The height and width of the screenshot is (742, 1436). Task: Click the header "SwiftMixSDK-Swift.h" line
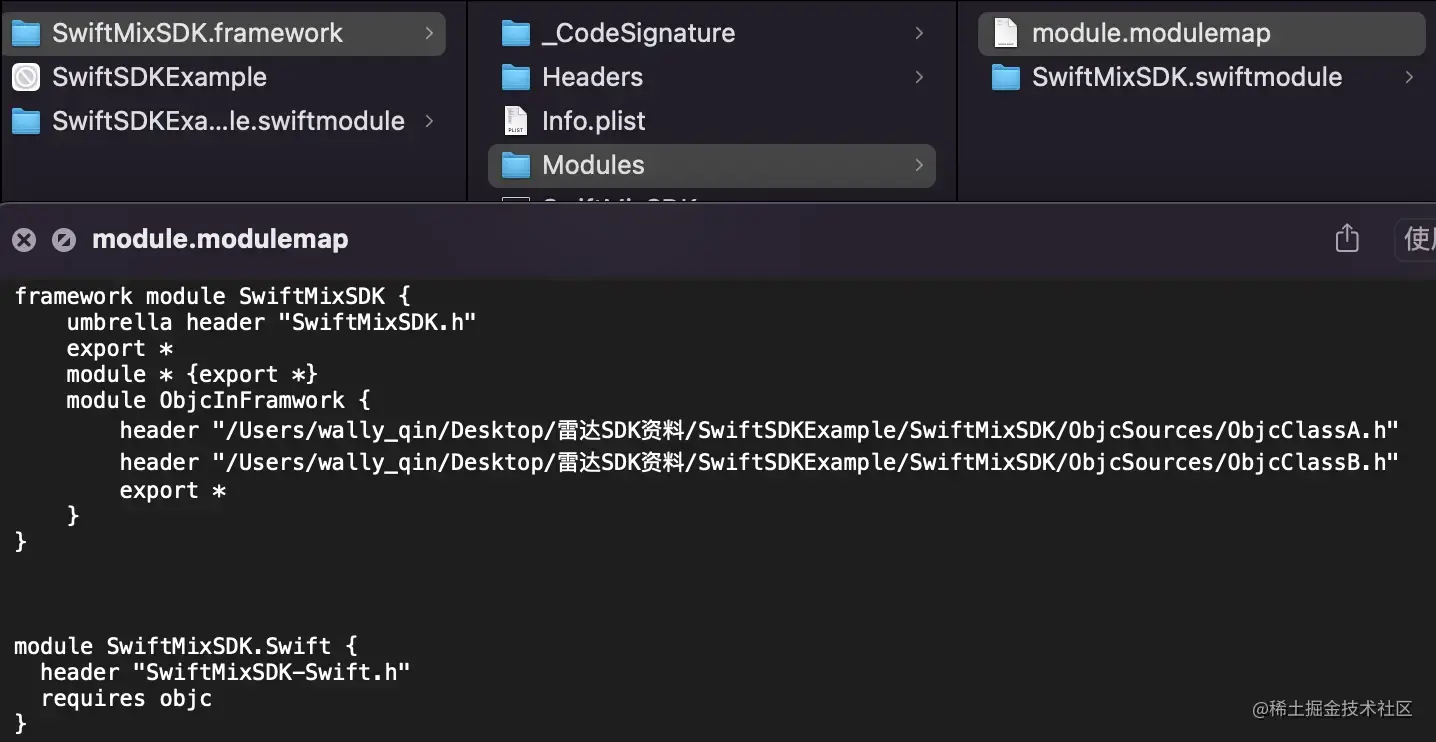pos(225,672)
